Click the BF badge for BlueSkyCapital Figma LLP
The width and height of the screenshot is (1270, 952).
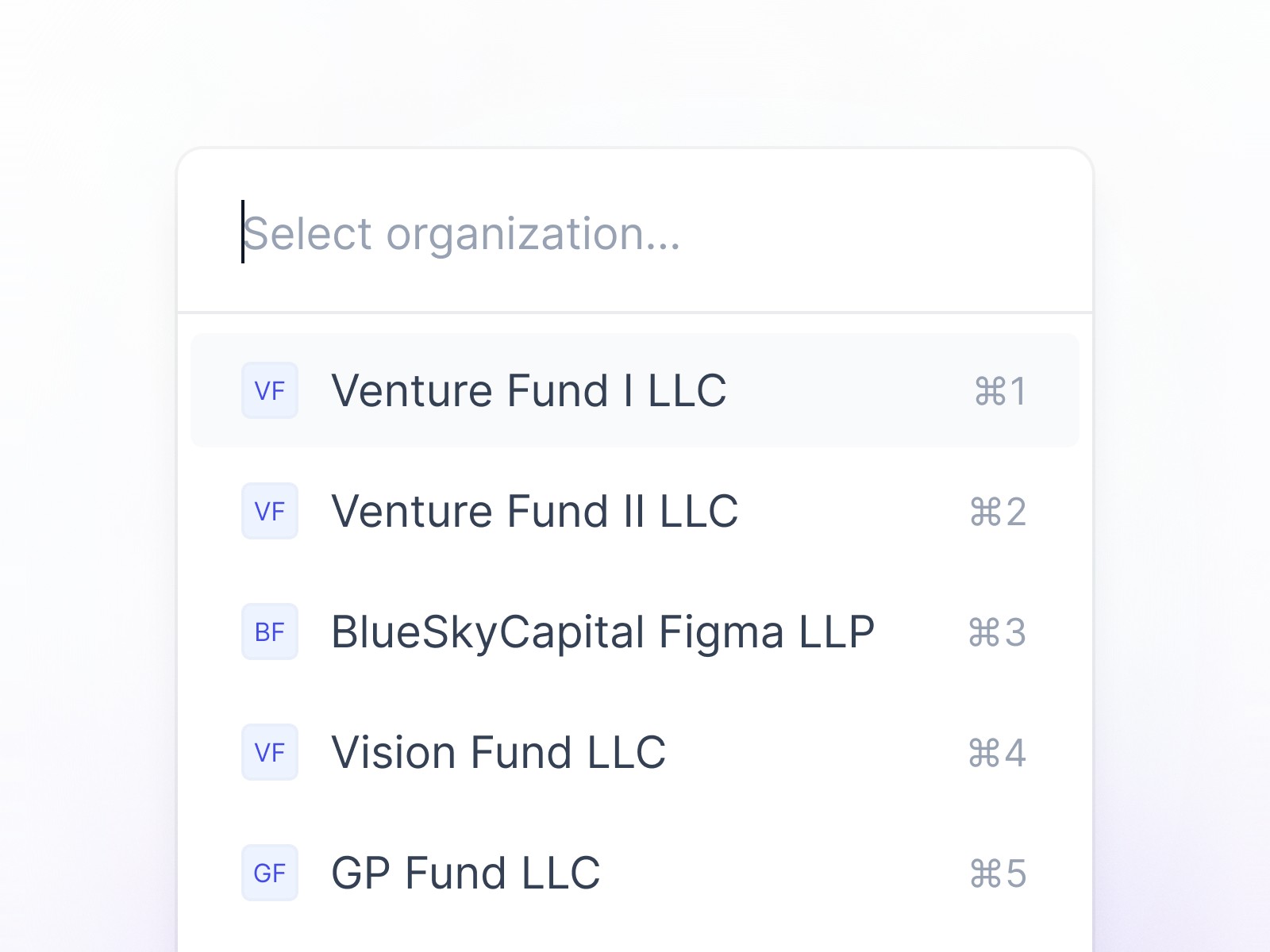270,631
